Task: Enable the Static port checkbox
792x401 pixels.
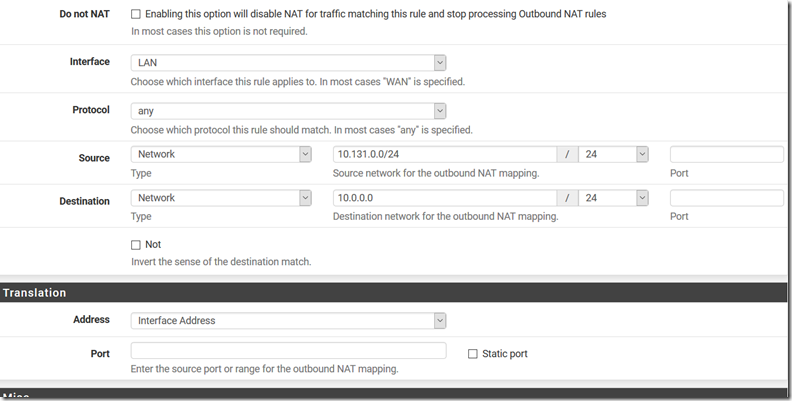Action: [472, 354]
